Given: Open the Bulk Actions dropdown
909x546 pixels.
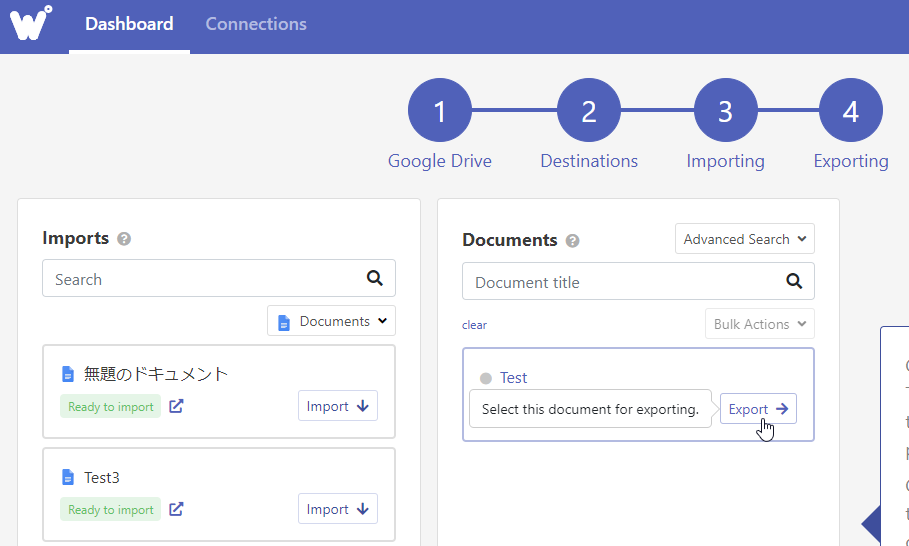Looking at the screenshot, I should (759, 324).
